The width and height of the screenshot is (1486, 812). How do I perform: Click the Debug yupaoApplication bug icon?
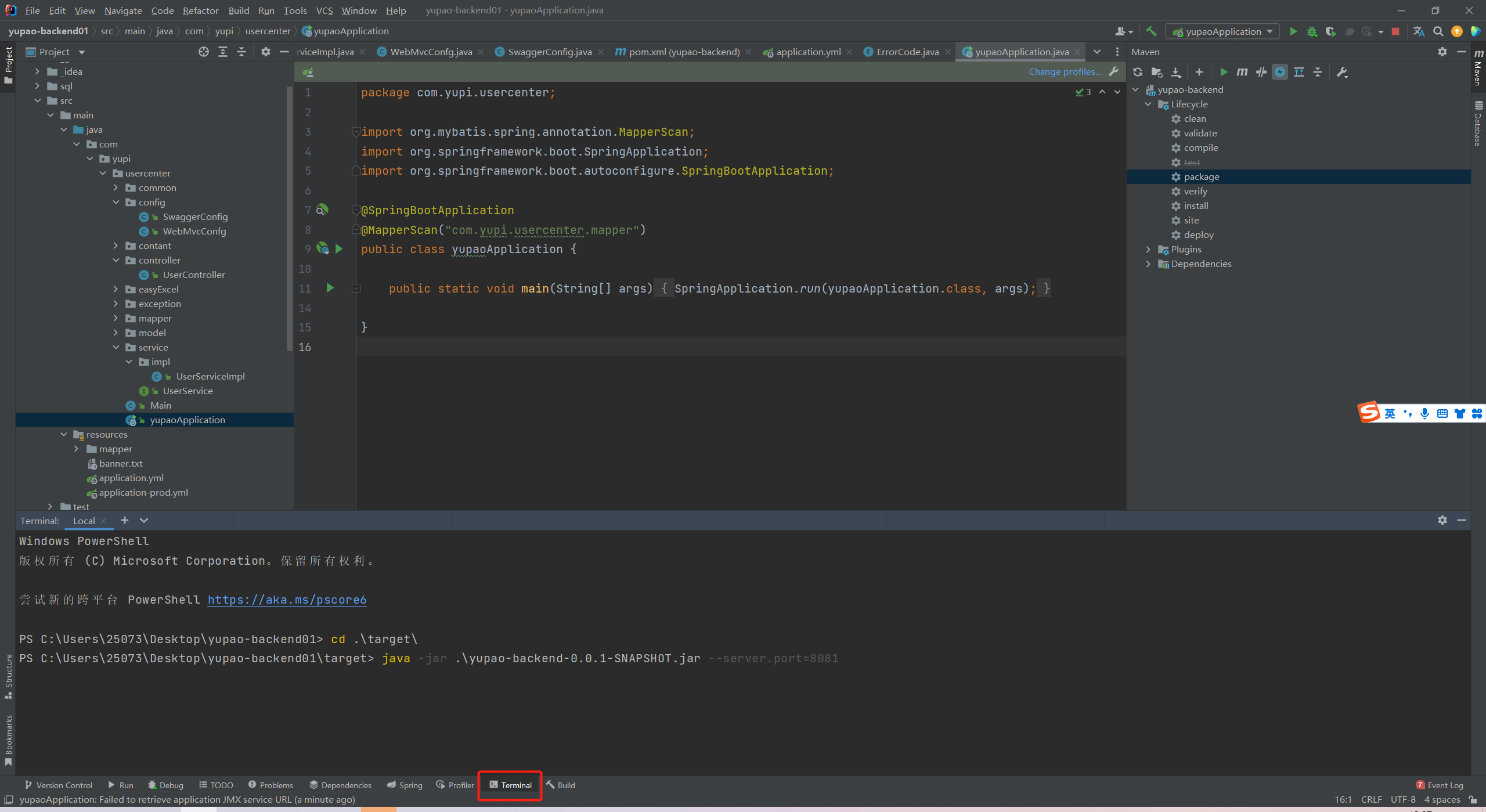pos(1312,31)
